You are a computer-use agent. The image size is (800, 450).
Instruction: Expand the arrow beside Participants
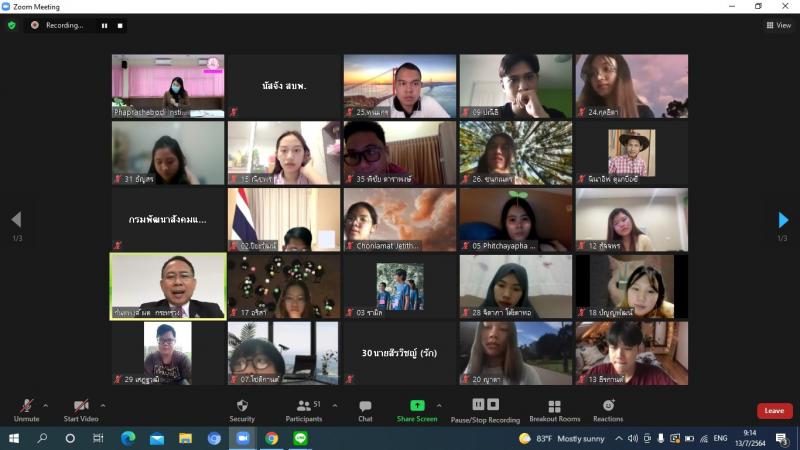(335, 406)
